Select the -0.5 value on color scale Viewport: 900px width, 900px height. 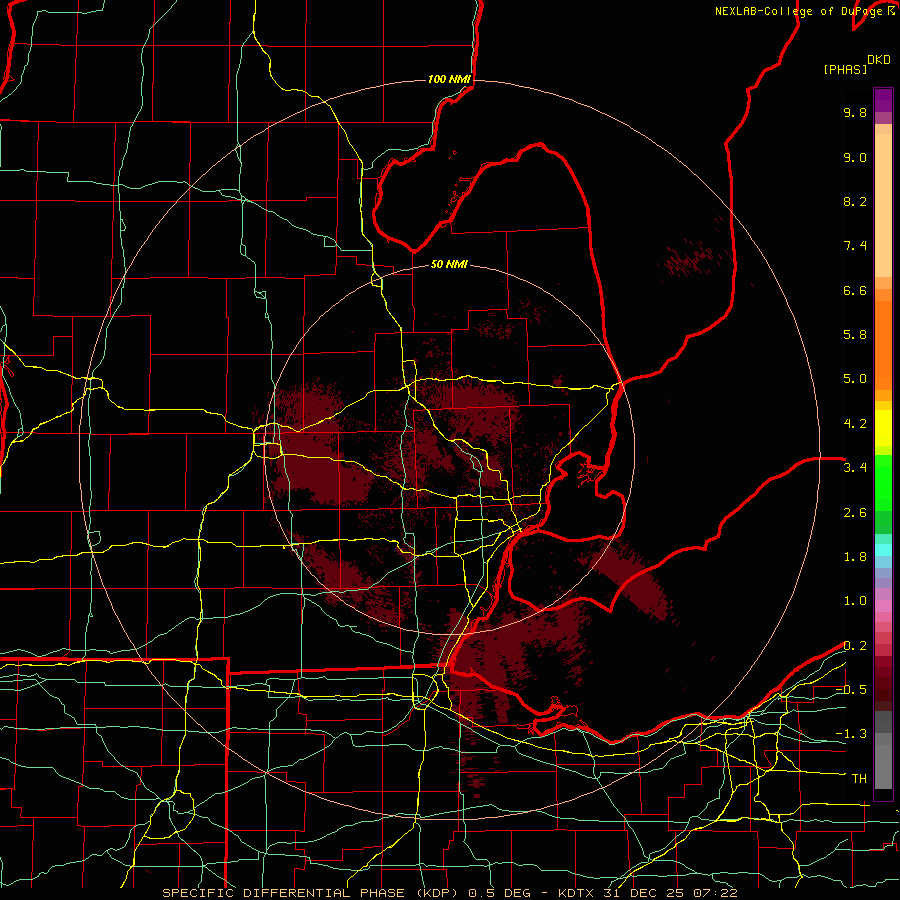tap(851, 690)
